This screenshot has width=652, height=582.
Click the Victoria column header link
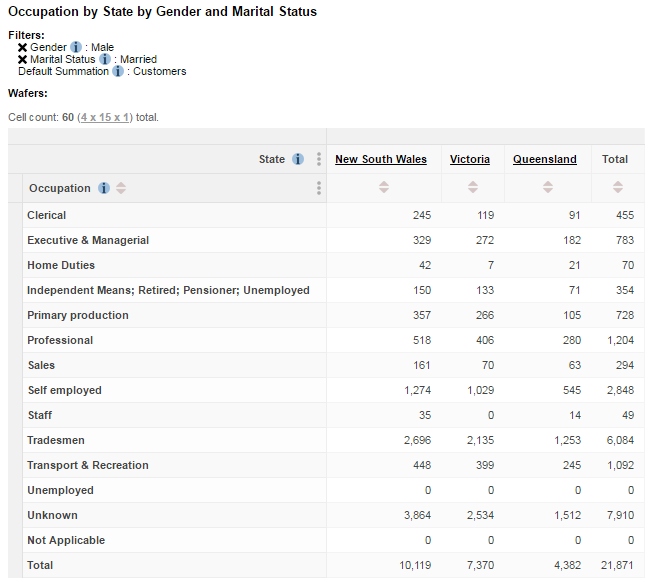[470, 159]
